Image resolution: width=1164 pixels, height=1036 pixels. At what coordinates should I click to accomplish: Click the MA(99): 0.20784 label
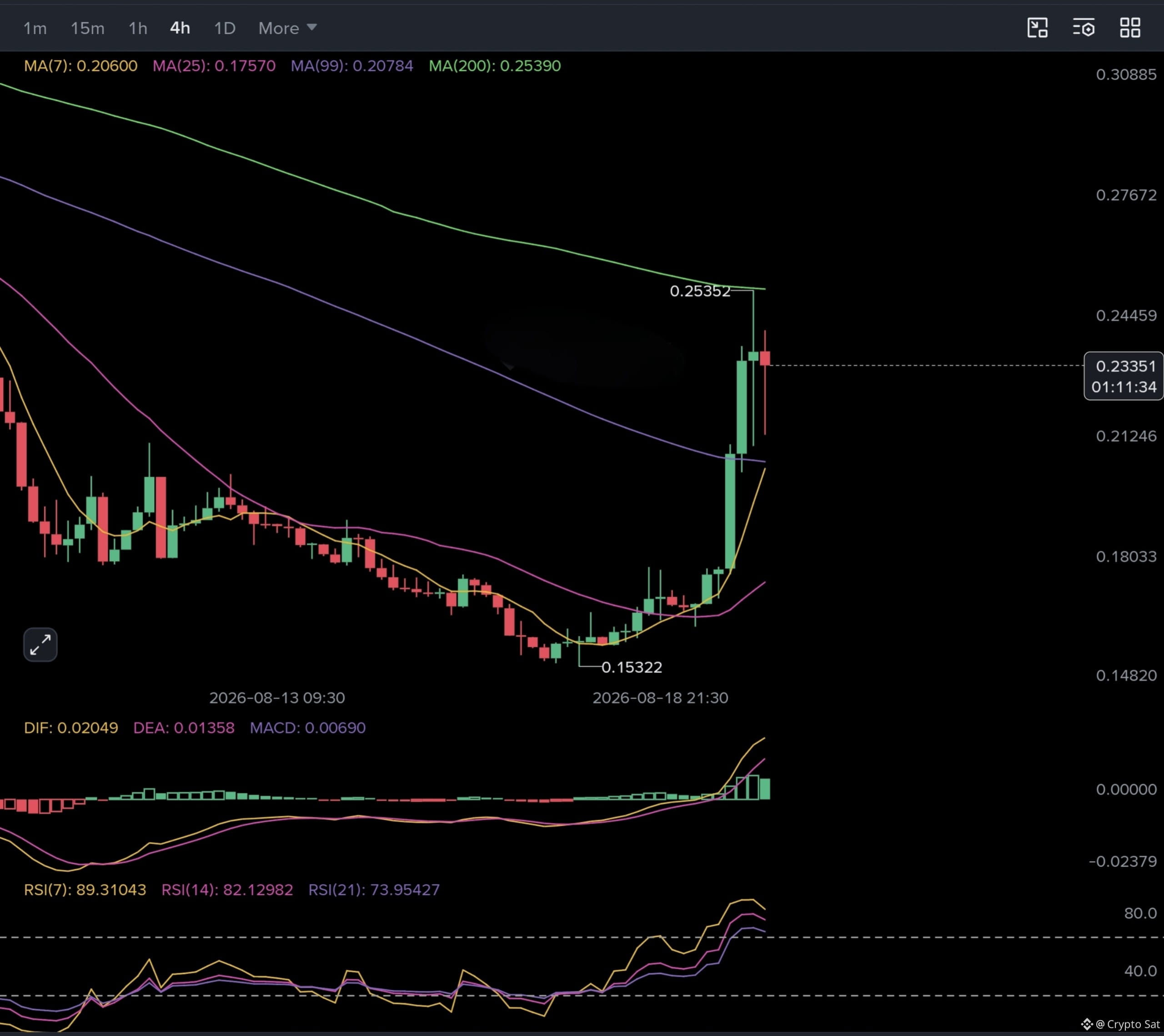(x=352, y=65)
